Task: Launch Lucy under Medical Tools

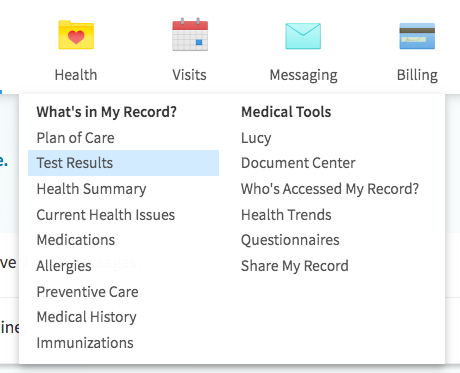Action: pyautogui.click(x=256, y=138)
